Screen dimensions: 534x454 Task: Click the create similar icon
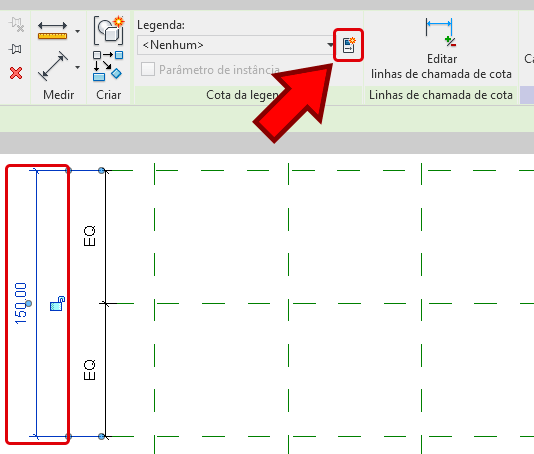click(x=108, y=67)
